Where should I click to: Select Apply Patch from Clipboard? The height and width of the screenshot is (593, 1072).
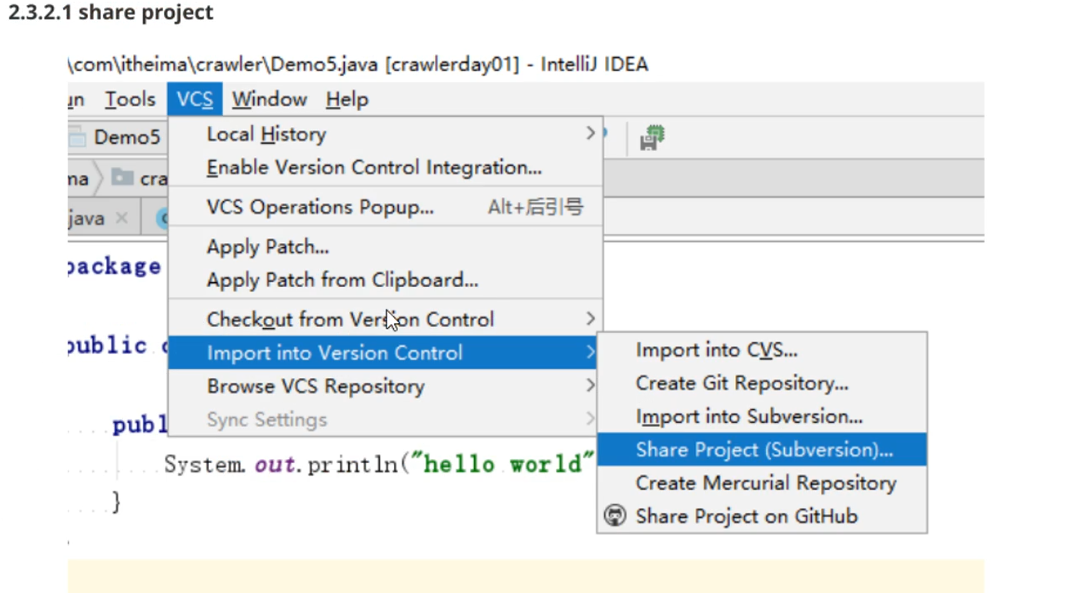pyautogui.click(x=342, y=280)
